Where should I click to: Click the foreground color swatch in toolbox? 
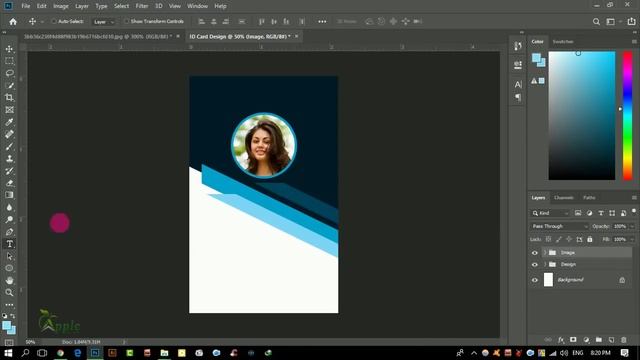7,326
